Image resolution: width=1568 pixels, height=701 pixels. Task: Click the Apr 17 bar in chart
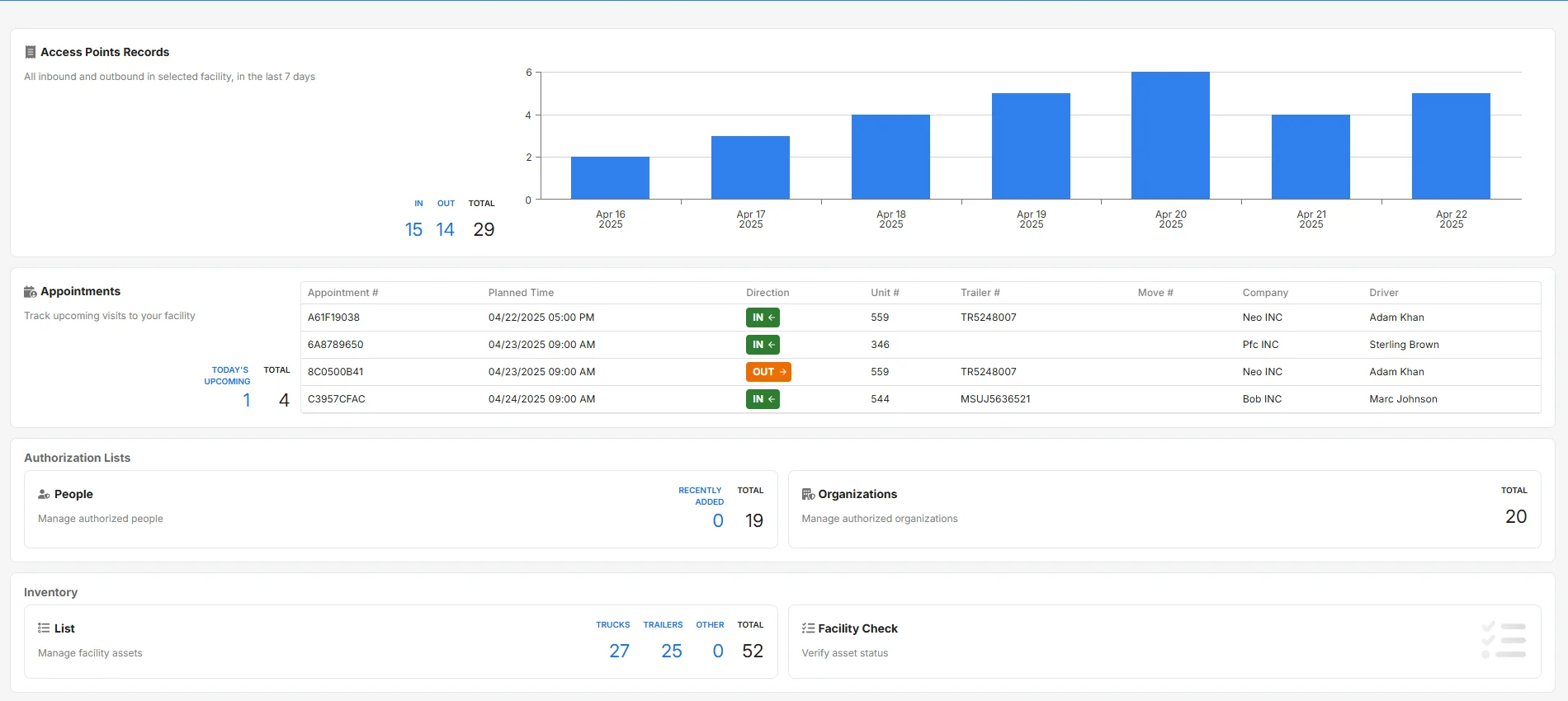pyautogui.click(x=750, y=167)
